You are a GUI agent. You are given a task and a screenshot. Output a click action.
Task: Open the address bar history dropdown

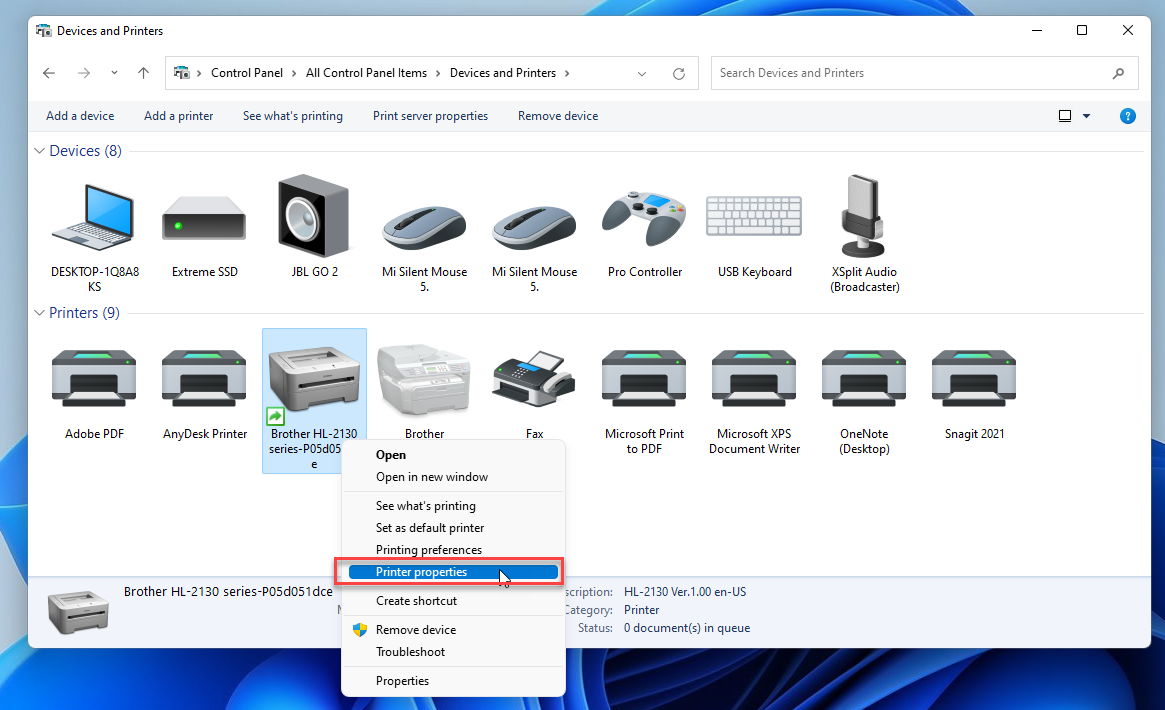(642, 74)
